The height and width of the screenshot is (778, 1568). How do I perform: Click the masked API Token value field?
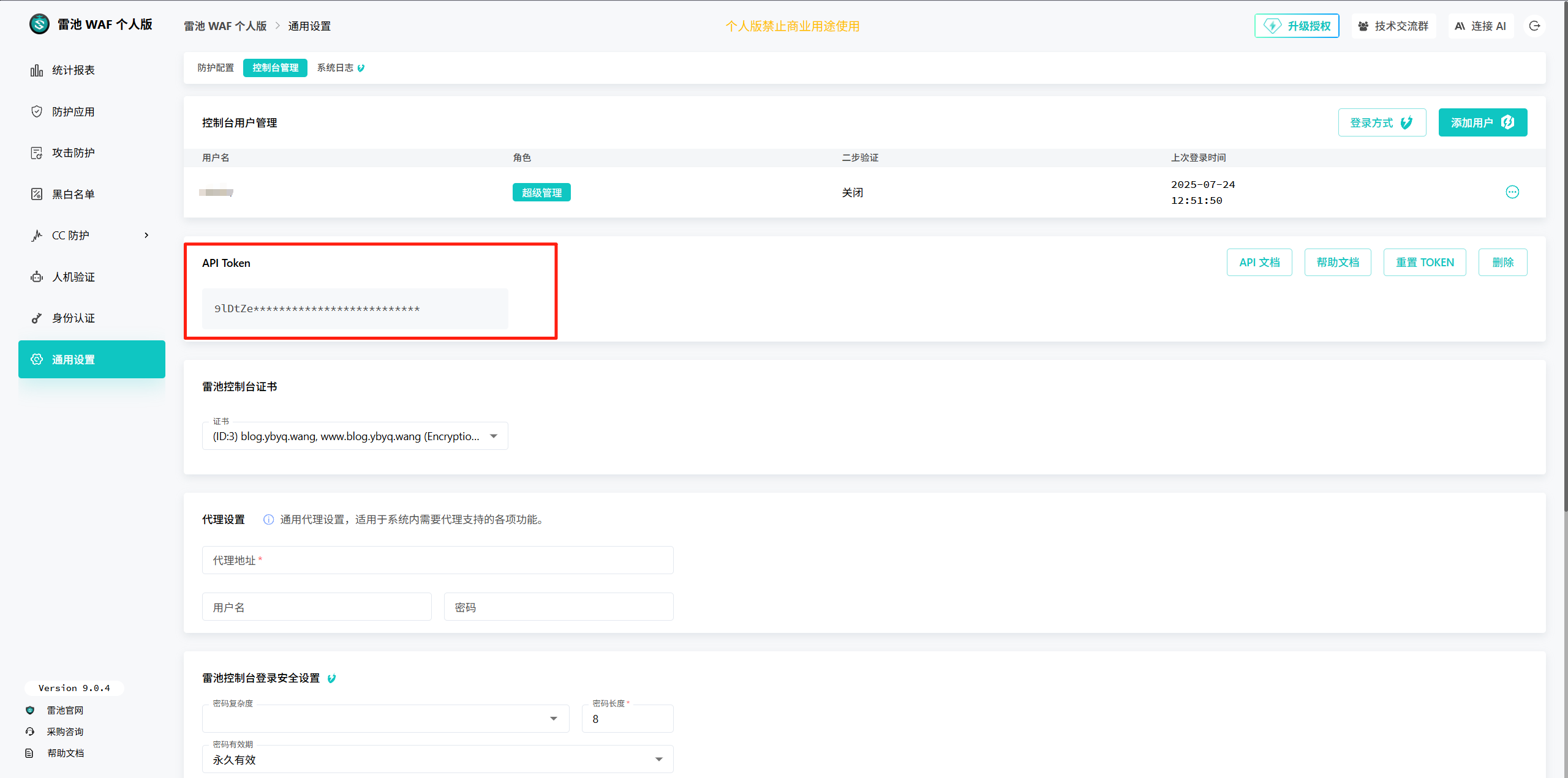pos(355,309)
